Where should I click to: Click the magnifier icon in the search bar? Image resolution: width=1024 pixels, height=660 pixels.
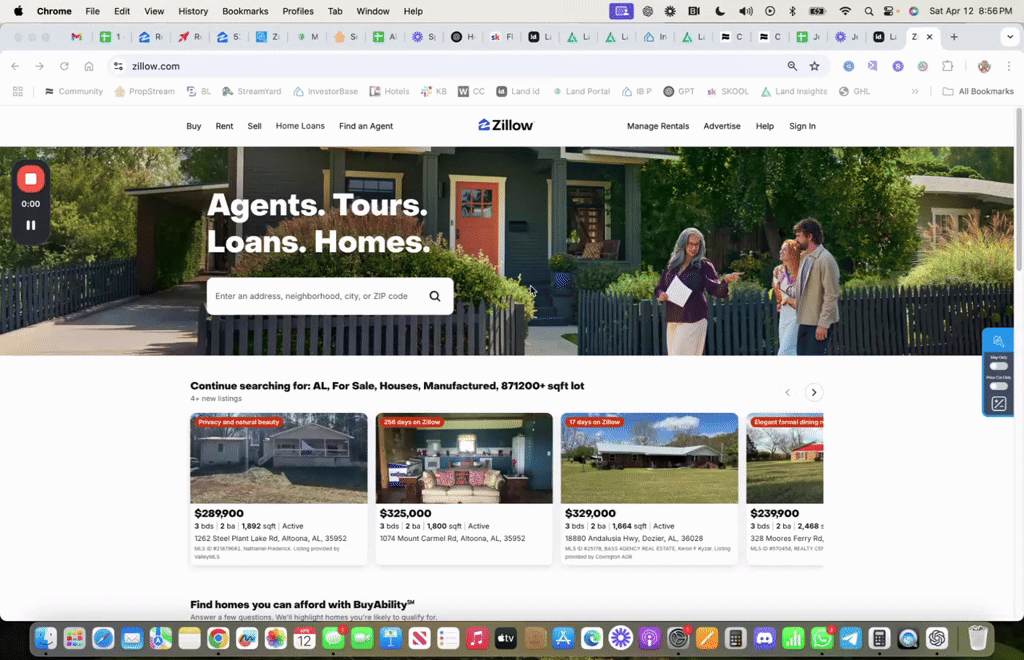[x=435, y=296]
